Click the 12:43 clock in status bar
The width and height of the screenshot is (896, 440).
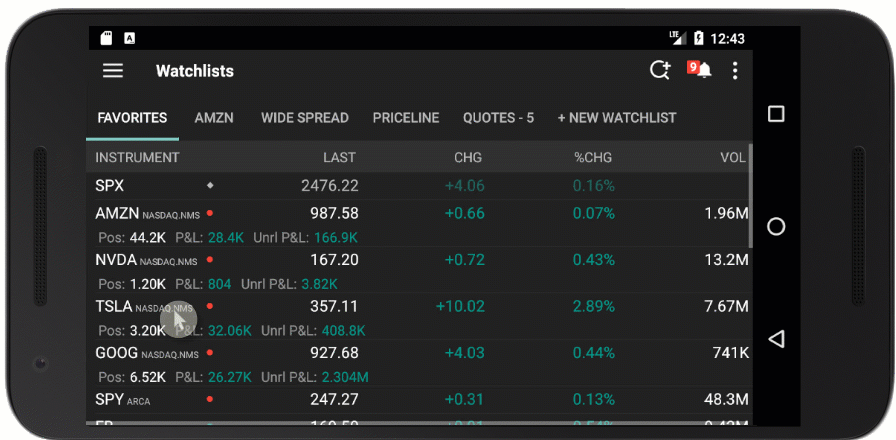pos(727,39)
